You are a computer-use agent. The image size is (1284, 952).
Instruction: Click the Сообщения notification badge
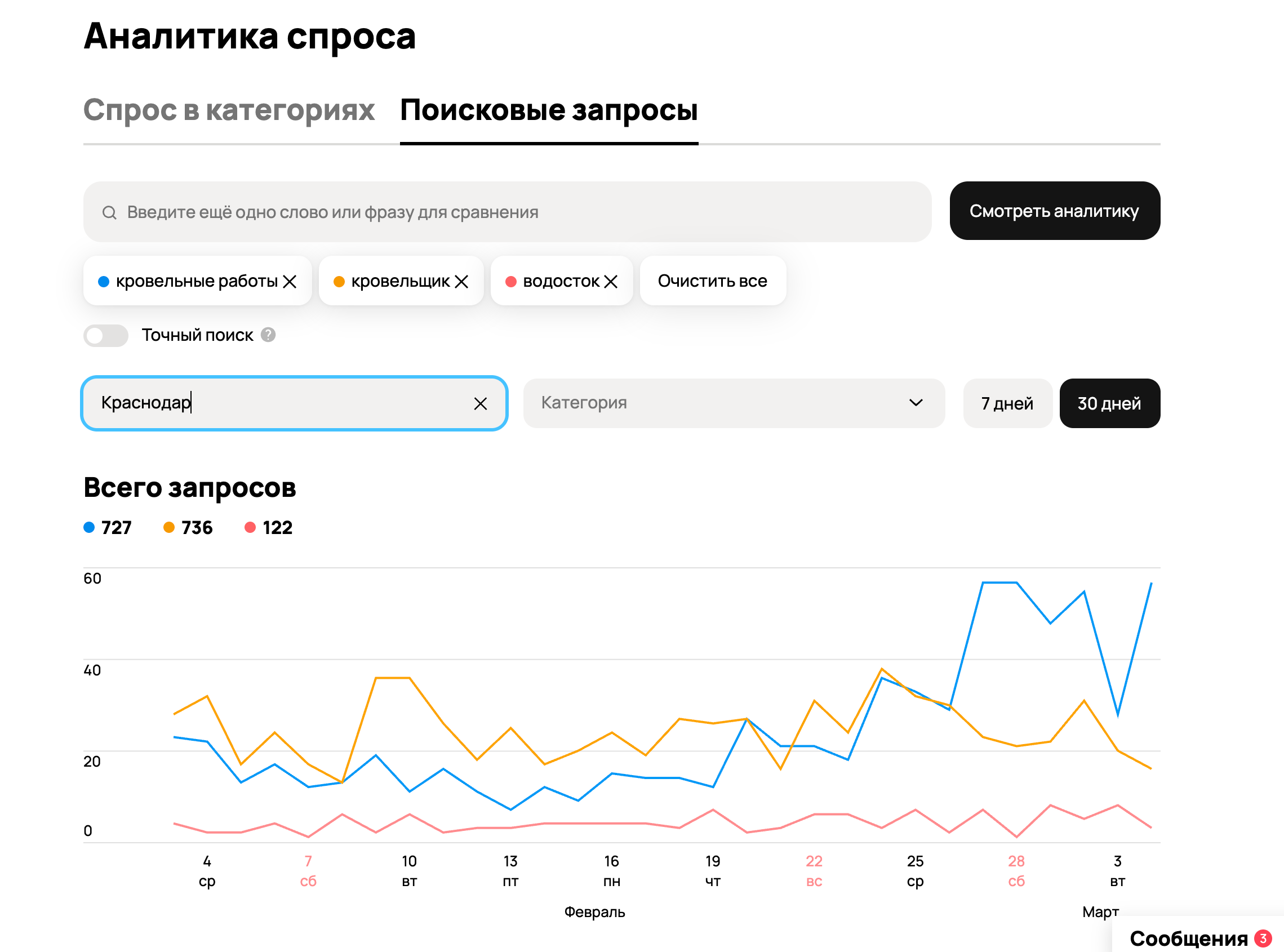click(1263, 938)
